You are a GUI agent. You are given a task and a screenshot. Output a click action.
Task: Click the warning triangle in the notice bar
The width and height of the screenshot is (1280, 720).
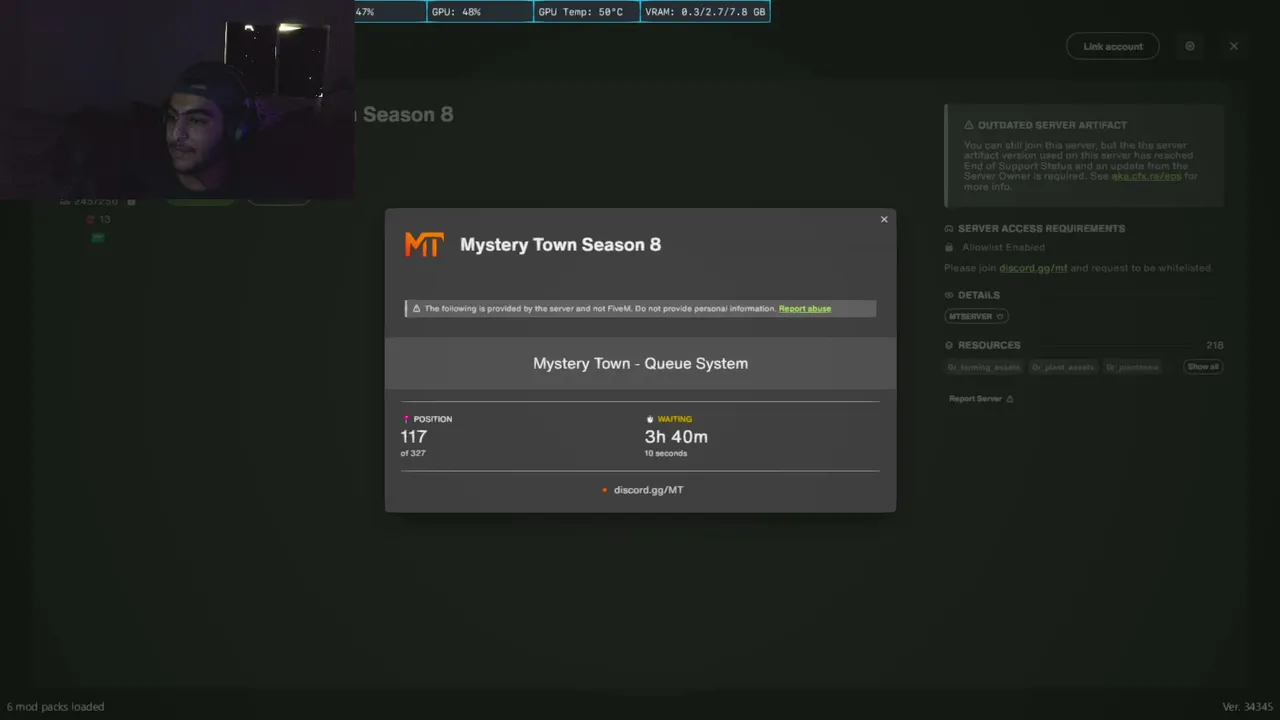click(417, 308)
